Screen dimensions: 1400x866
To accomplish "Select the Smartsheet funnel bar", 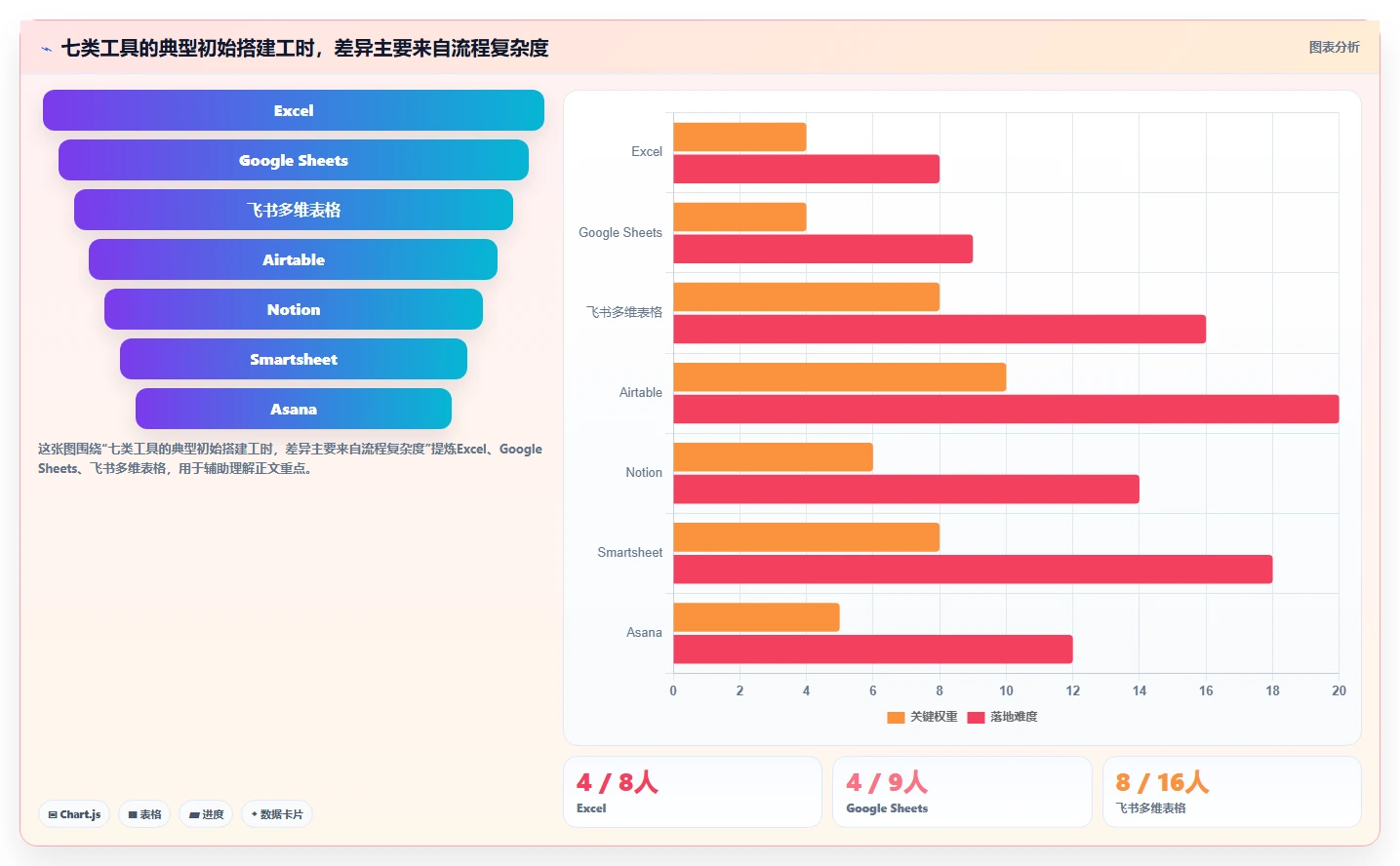I will [294, 359].
